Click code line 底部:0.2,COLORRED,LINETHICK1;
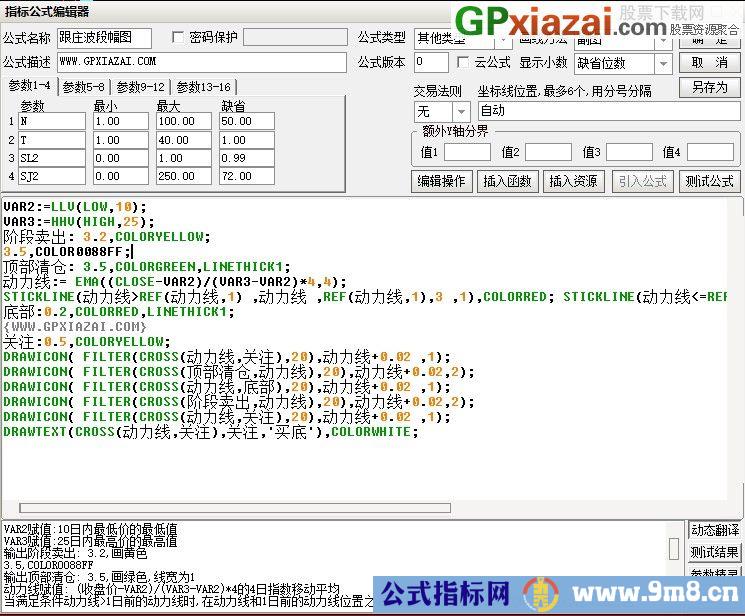Screen dimensions: 745x616 pos(118,312)
